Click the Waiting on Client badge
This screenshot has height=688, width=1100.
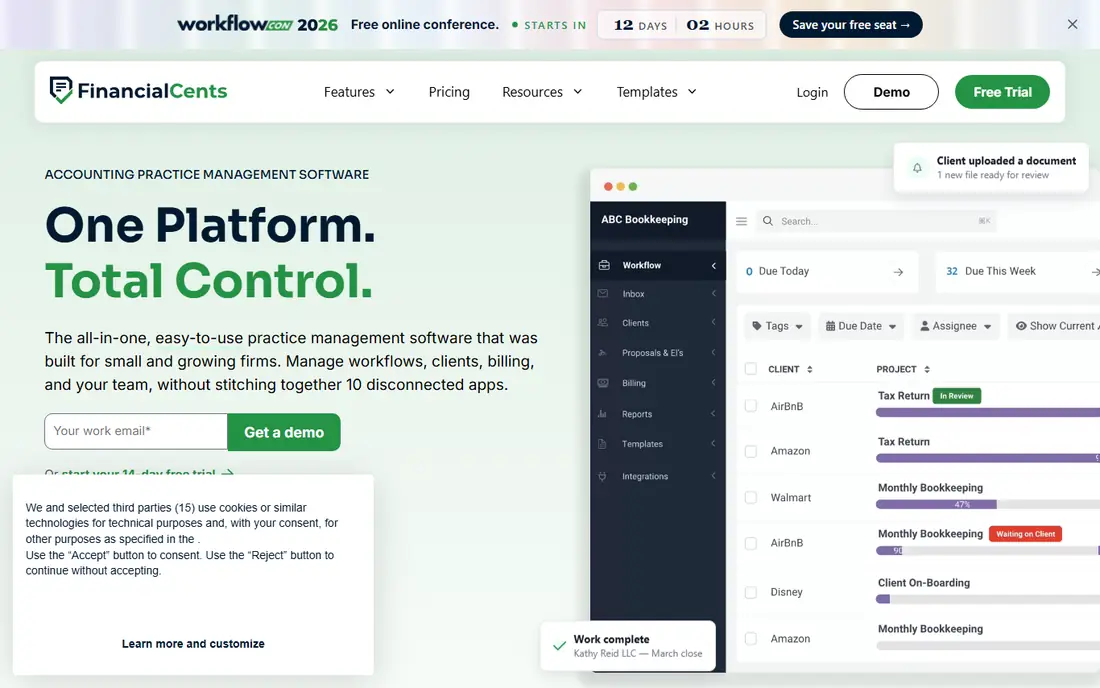point(1025,534)
